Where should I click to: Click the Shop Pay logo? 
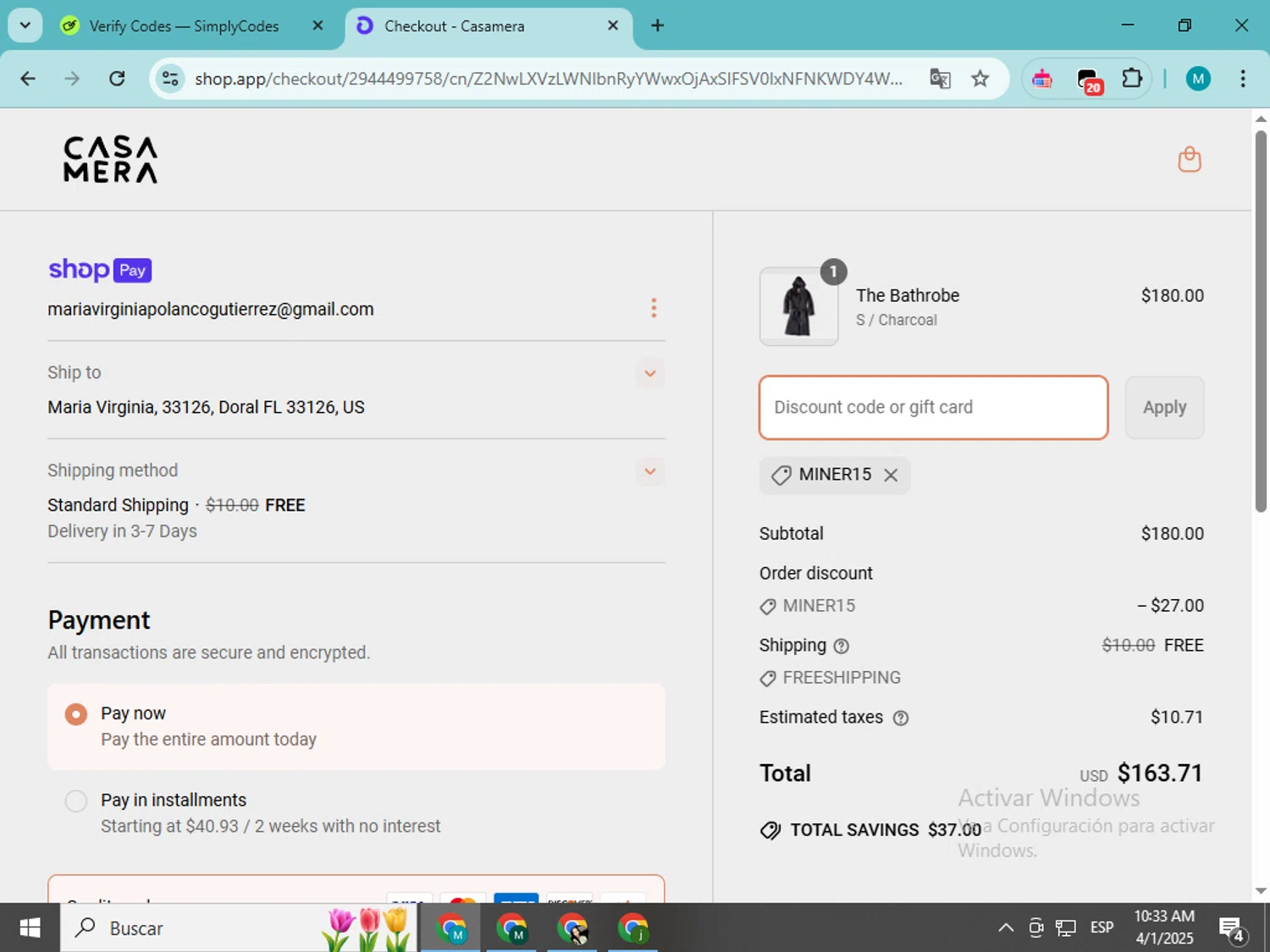click(100, 270)
